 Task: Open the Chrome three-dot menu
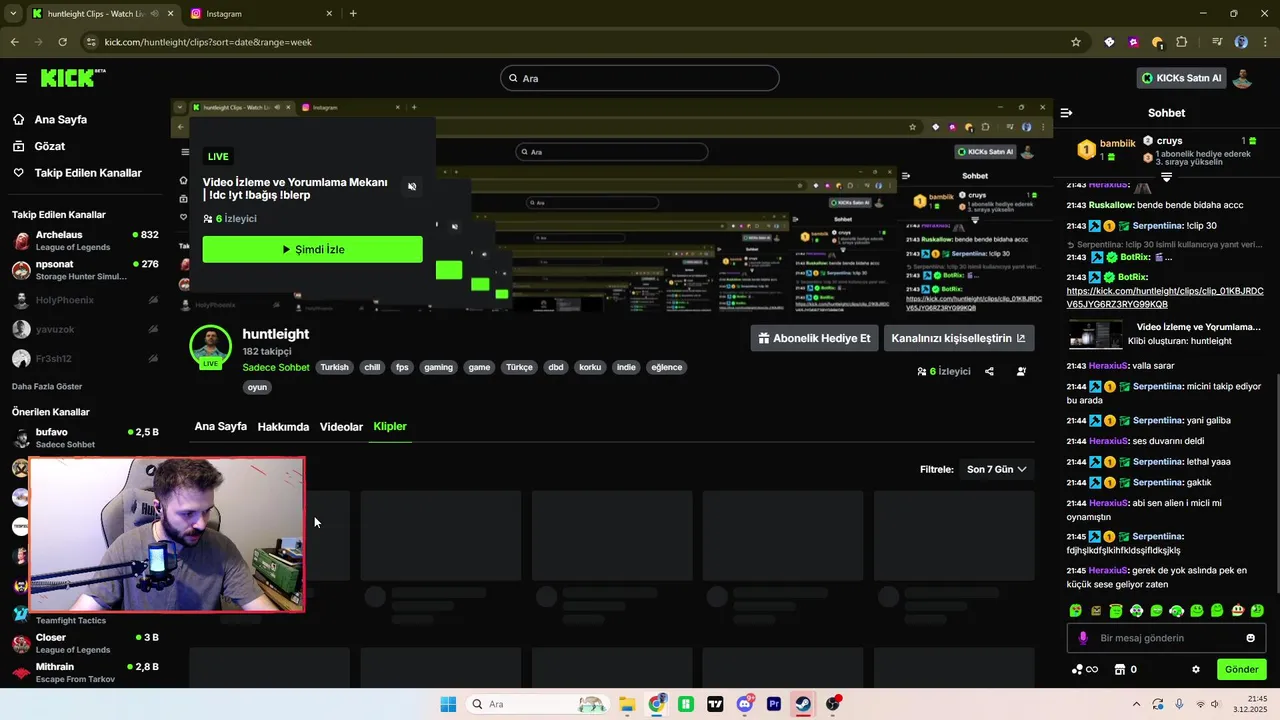pyautogui.click(x=1264, y=42)
